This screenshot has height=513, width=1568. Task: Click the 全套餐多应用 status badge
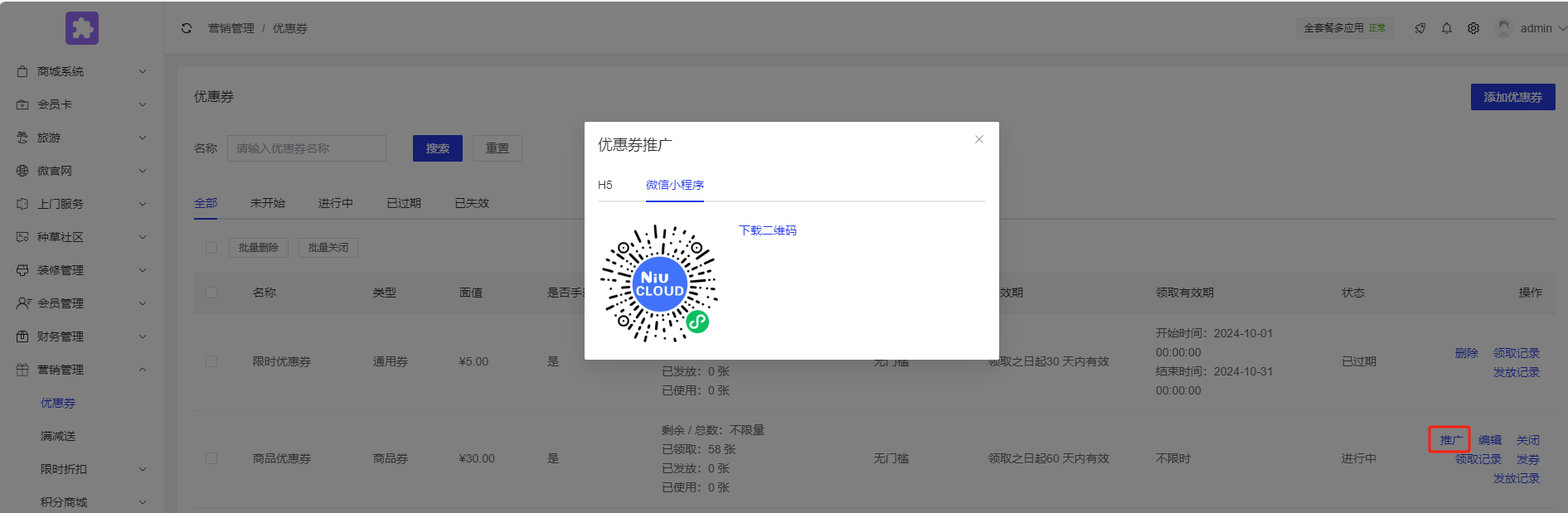1345,28
